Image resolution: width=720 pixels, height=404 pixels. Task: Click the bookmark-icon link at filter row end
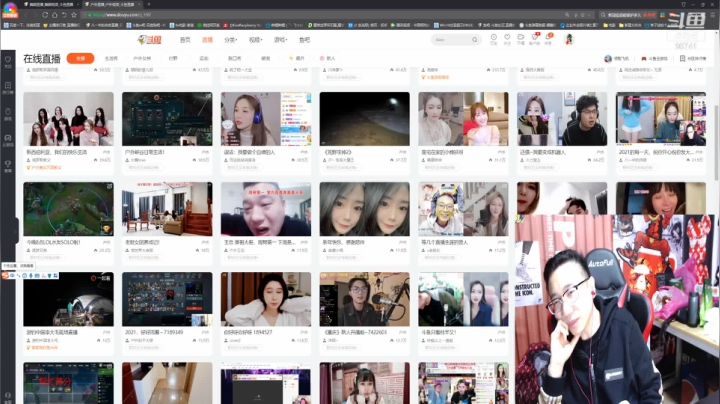693,58
